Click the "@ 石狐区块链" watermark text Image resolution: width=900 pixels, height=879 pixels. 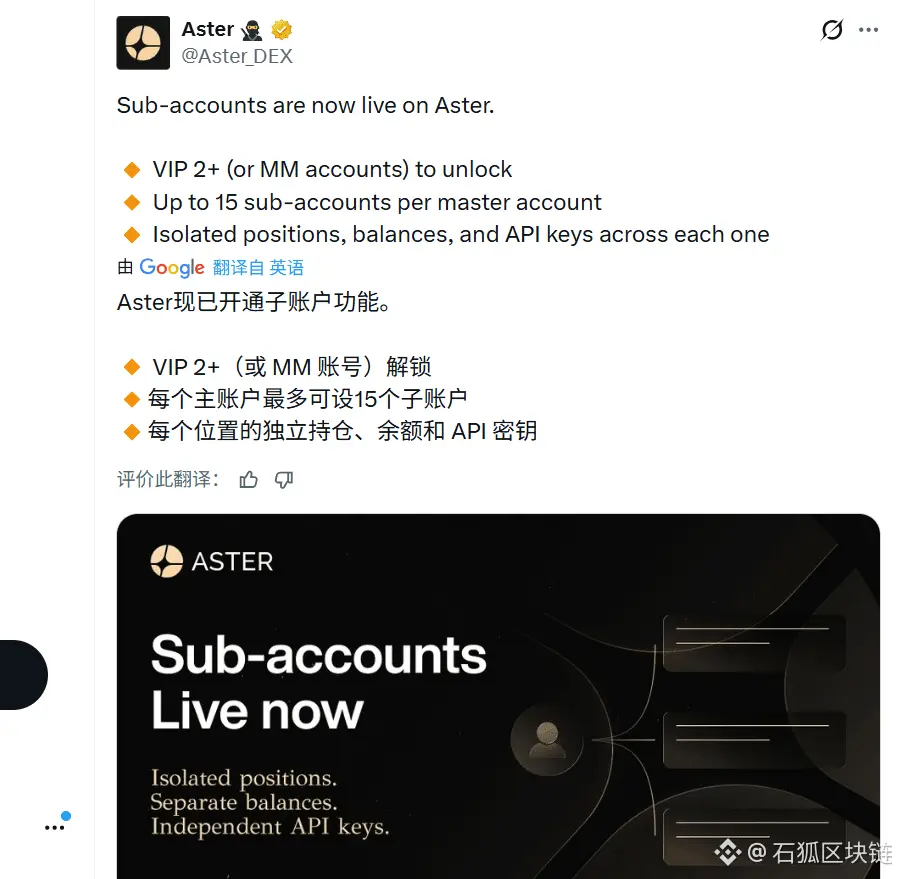[820, 853]
